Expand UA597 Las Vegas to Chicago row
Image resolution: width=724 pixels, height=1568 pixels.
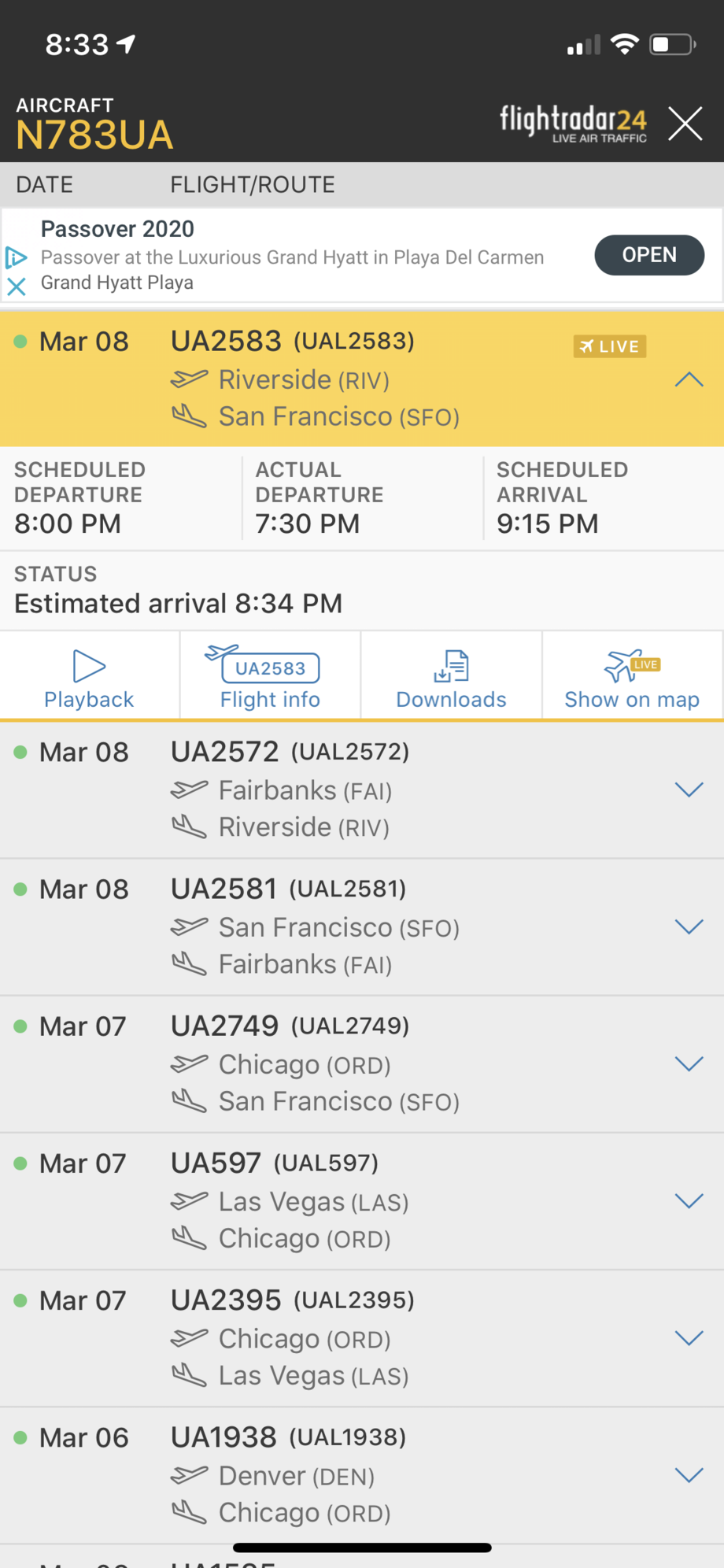[x=689, y=1200]
